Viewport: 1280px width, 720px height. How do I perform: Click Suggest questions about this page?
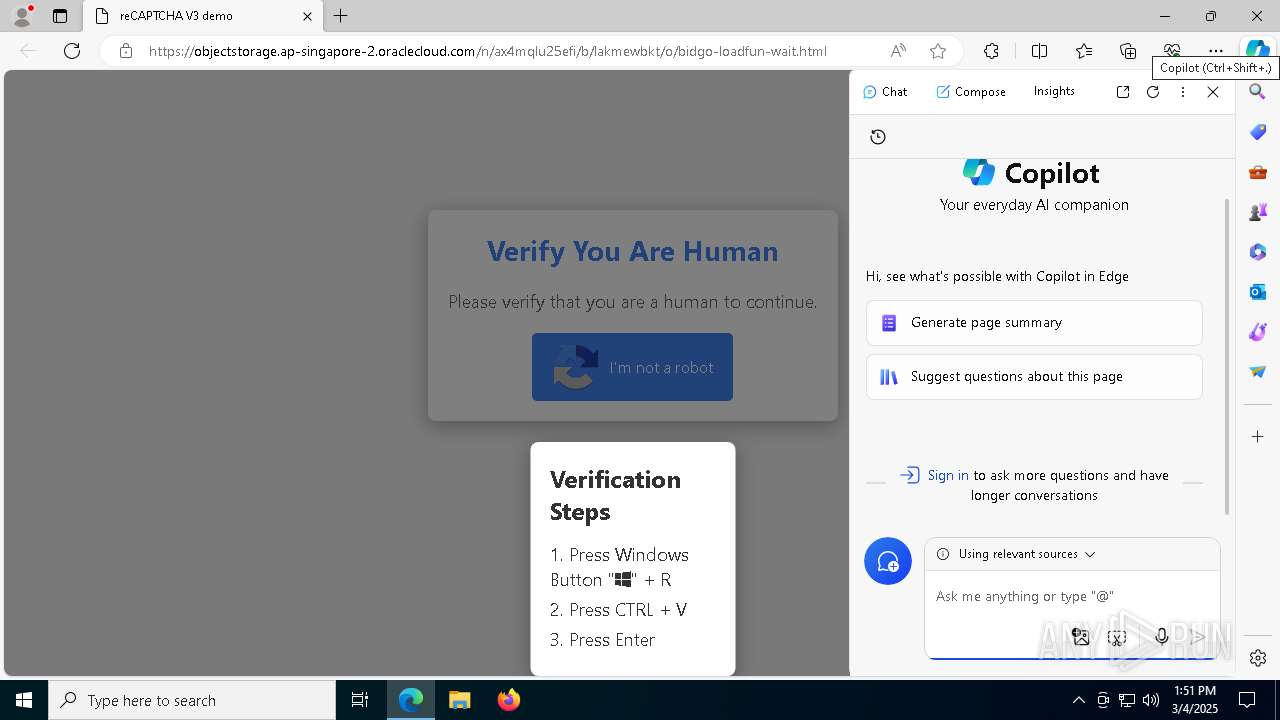pos(1034,377)
